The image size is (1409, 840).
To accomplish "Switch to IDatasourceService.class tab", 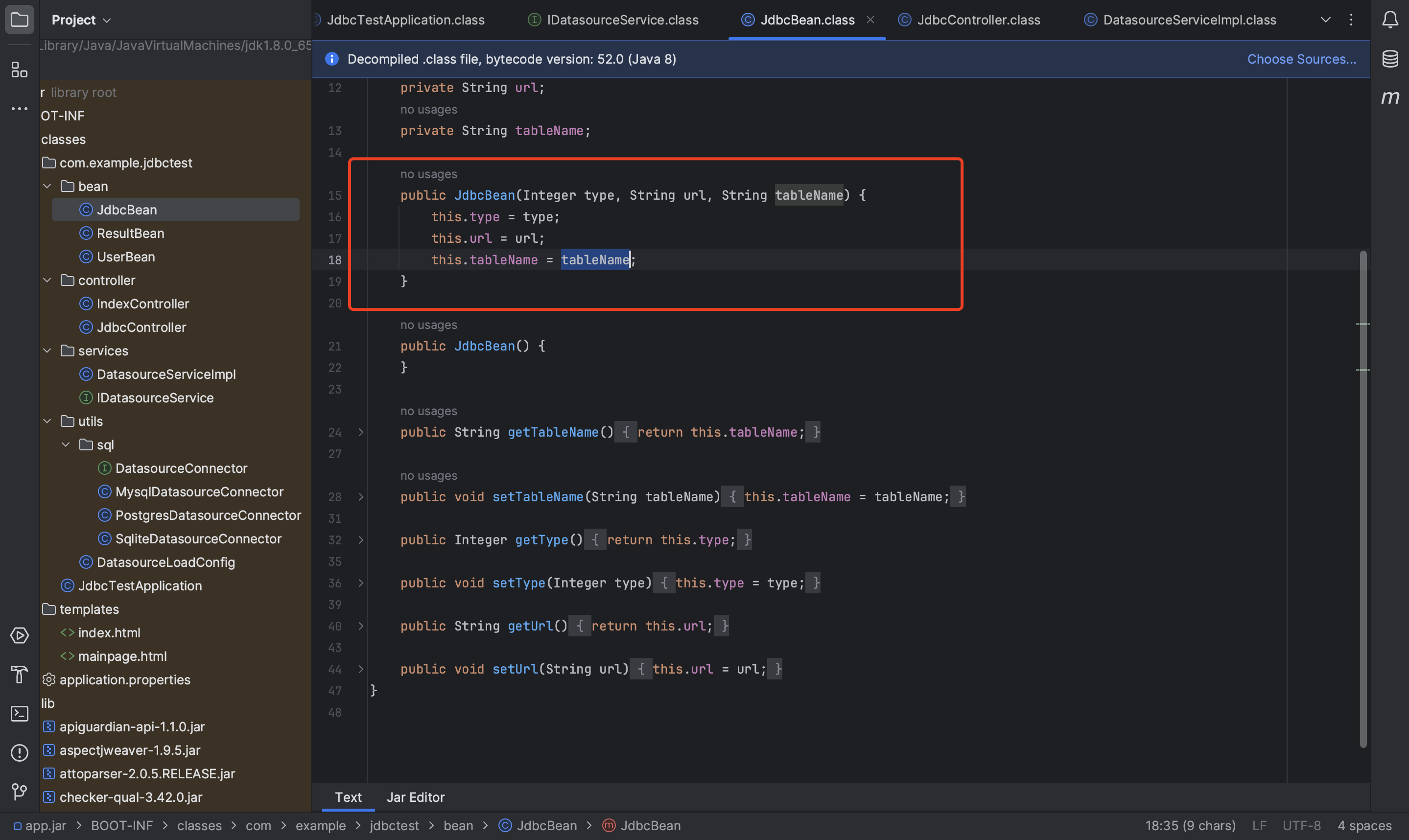I will pos(613,20).
